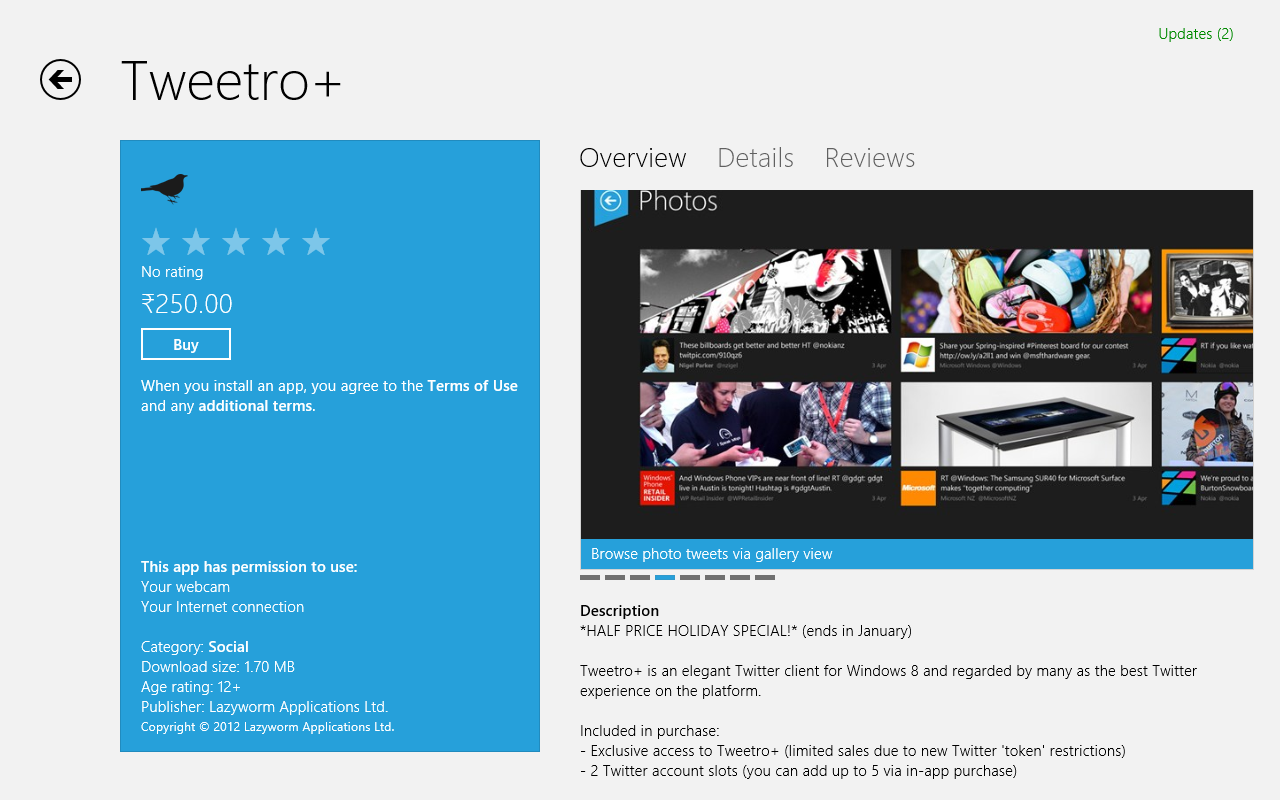The height and width of the screenshot is (800, 1280).
Task: Click the third rating star
Action: pyautogui.click(x=236, y=242)
